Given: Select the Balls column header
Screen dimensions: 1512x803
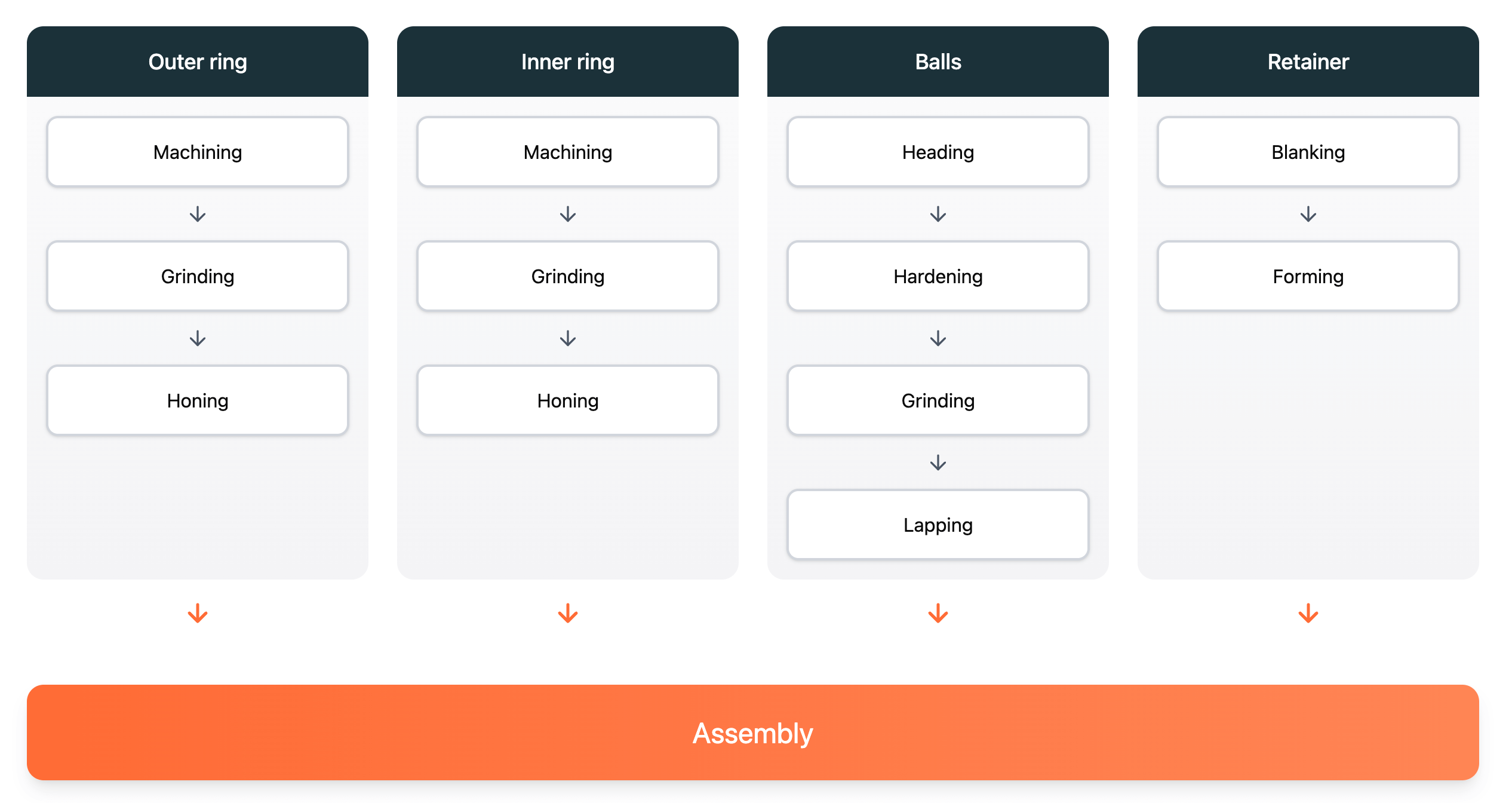Looking at the screenshot, I should click(x=938, y=62).
